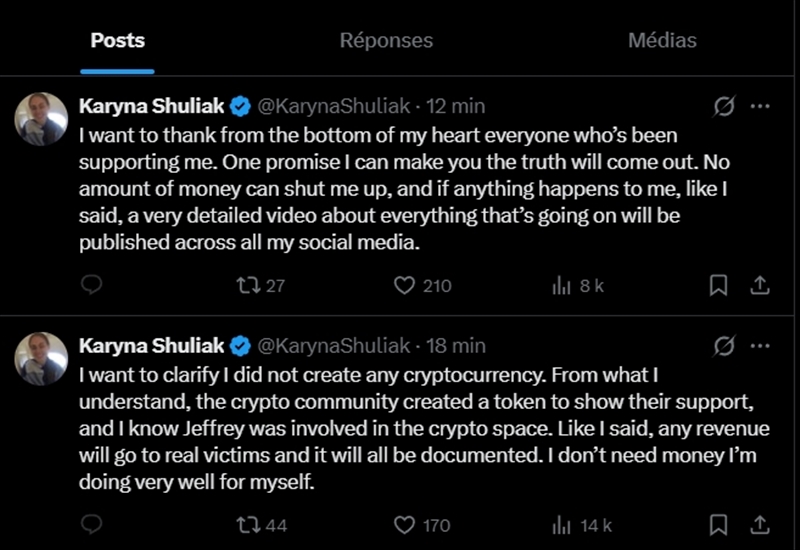Bookmark the 12 min post
This screenshot has width=800, height=550.
pos(717,286)
